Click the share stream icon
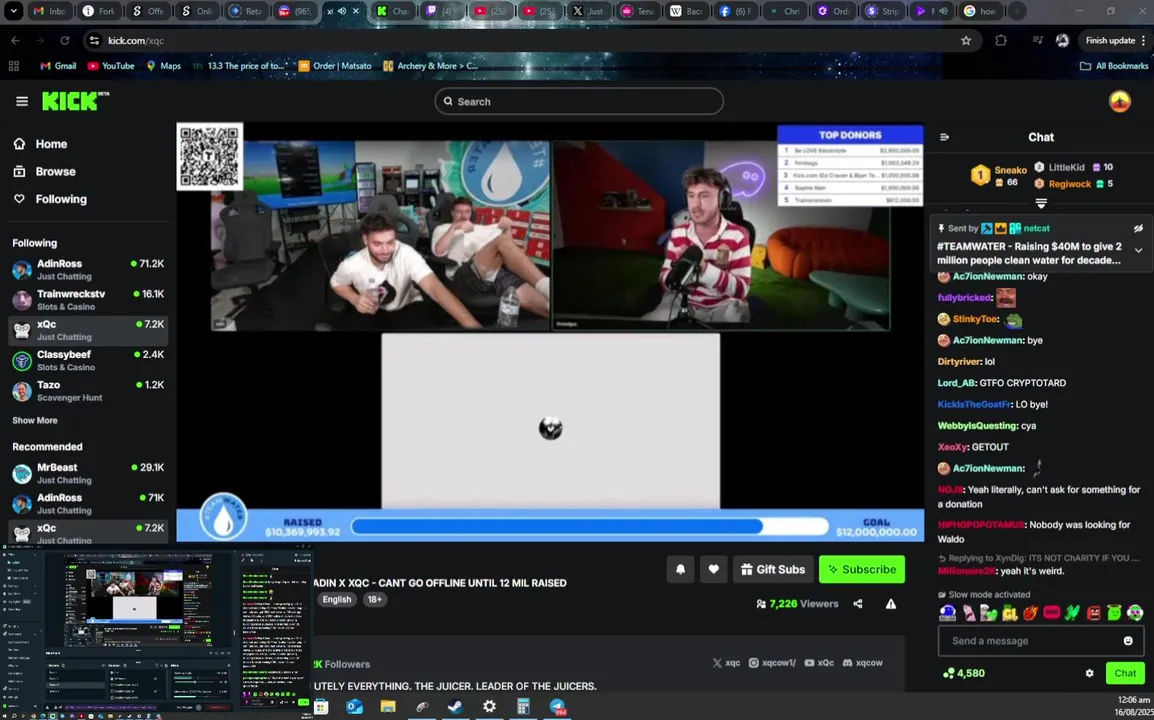 [857, 604]
